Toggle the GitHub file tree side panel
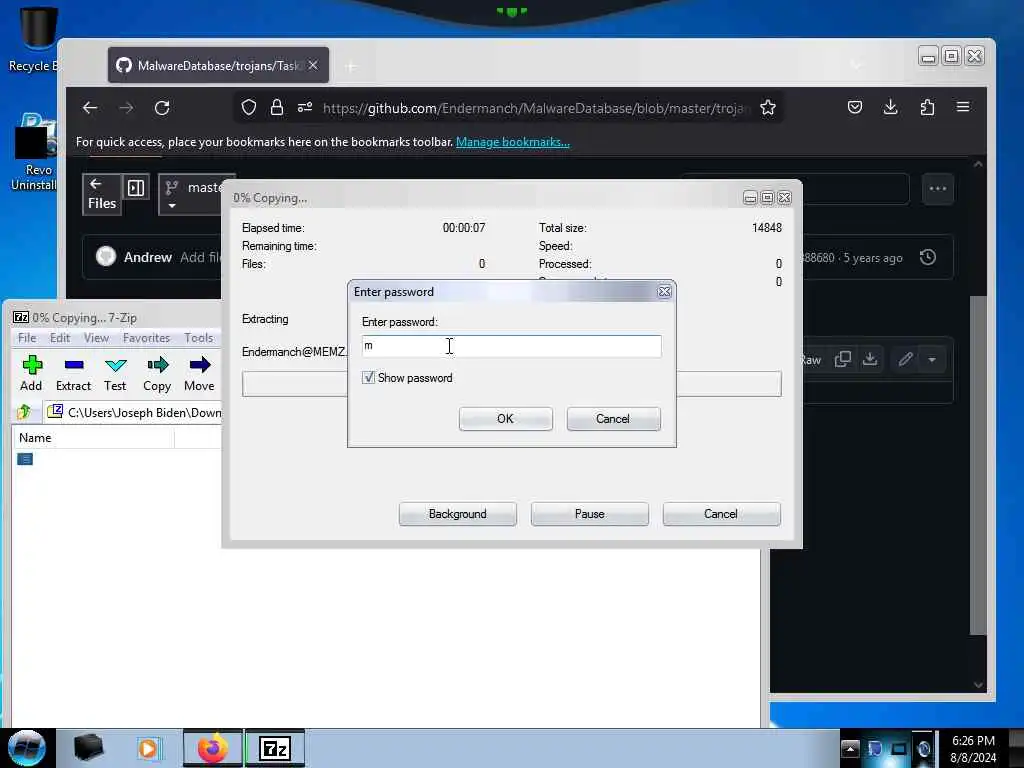The image size is (1024, 768). pos(136,188)
